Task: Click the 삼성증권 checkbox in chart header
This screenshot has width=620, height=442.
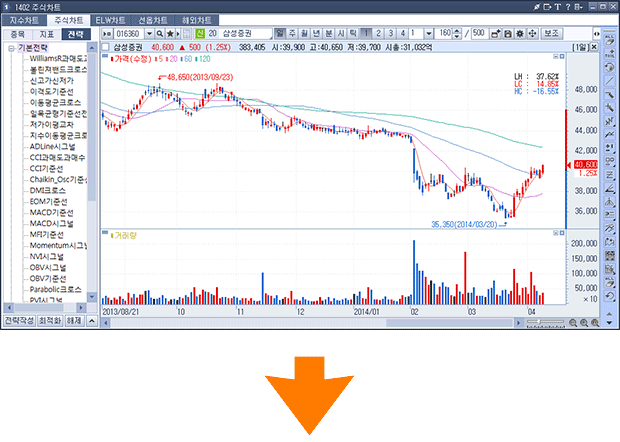Action: click(x=107, y=46)
